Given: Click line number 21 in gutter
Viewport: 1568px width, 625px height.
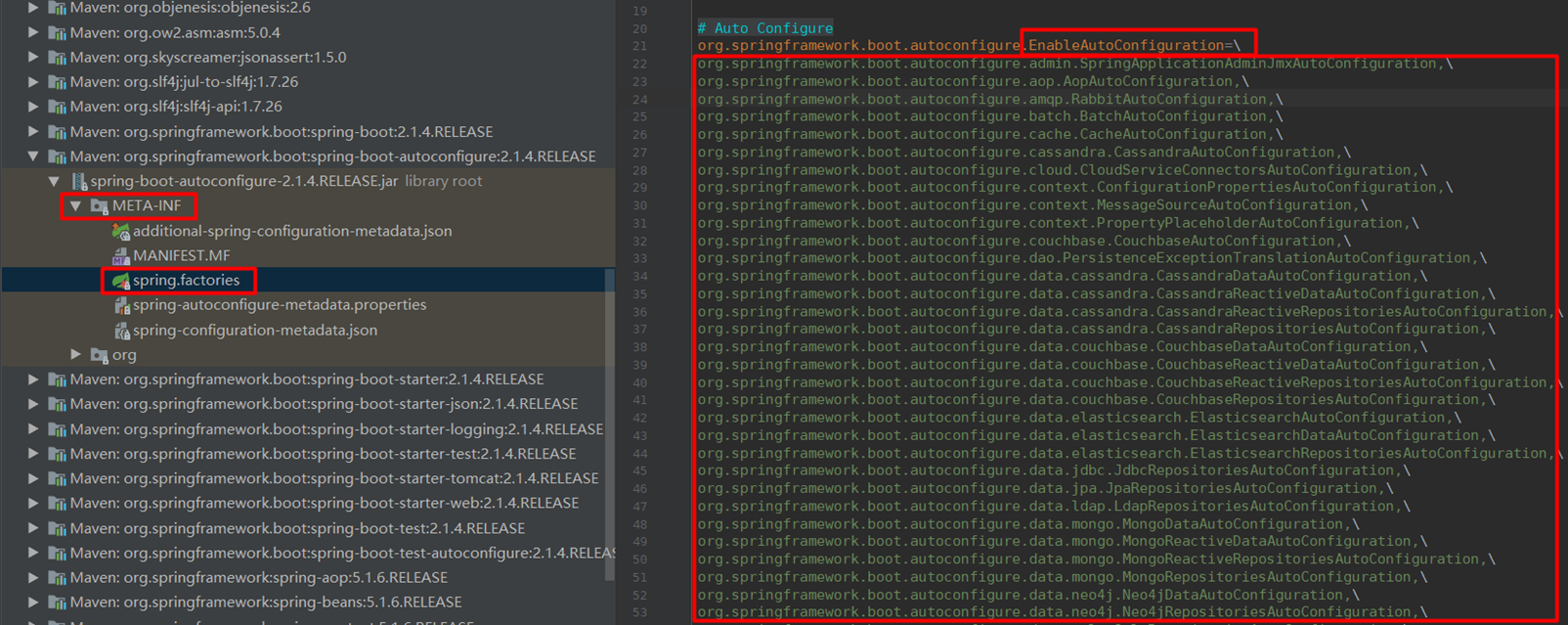Looking at the screenshot, I should [640, 46].
